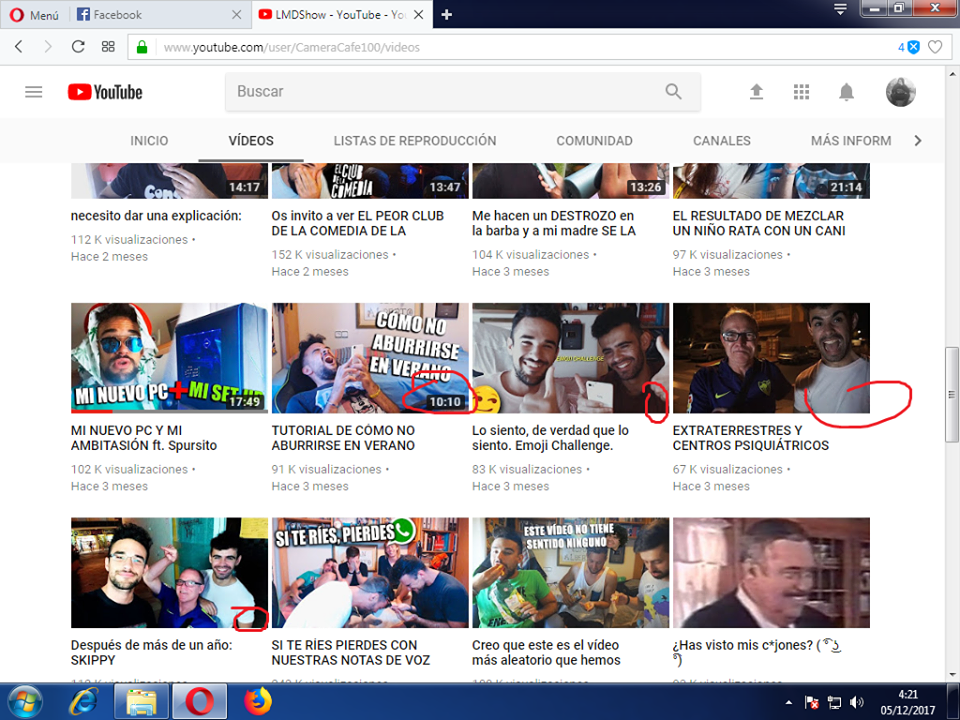This screenshot has height=720, width=960.
Task: Launch Firefox from the taskbar
Action: [x=258, y=702]
